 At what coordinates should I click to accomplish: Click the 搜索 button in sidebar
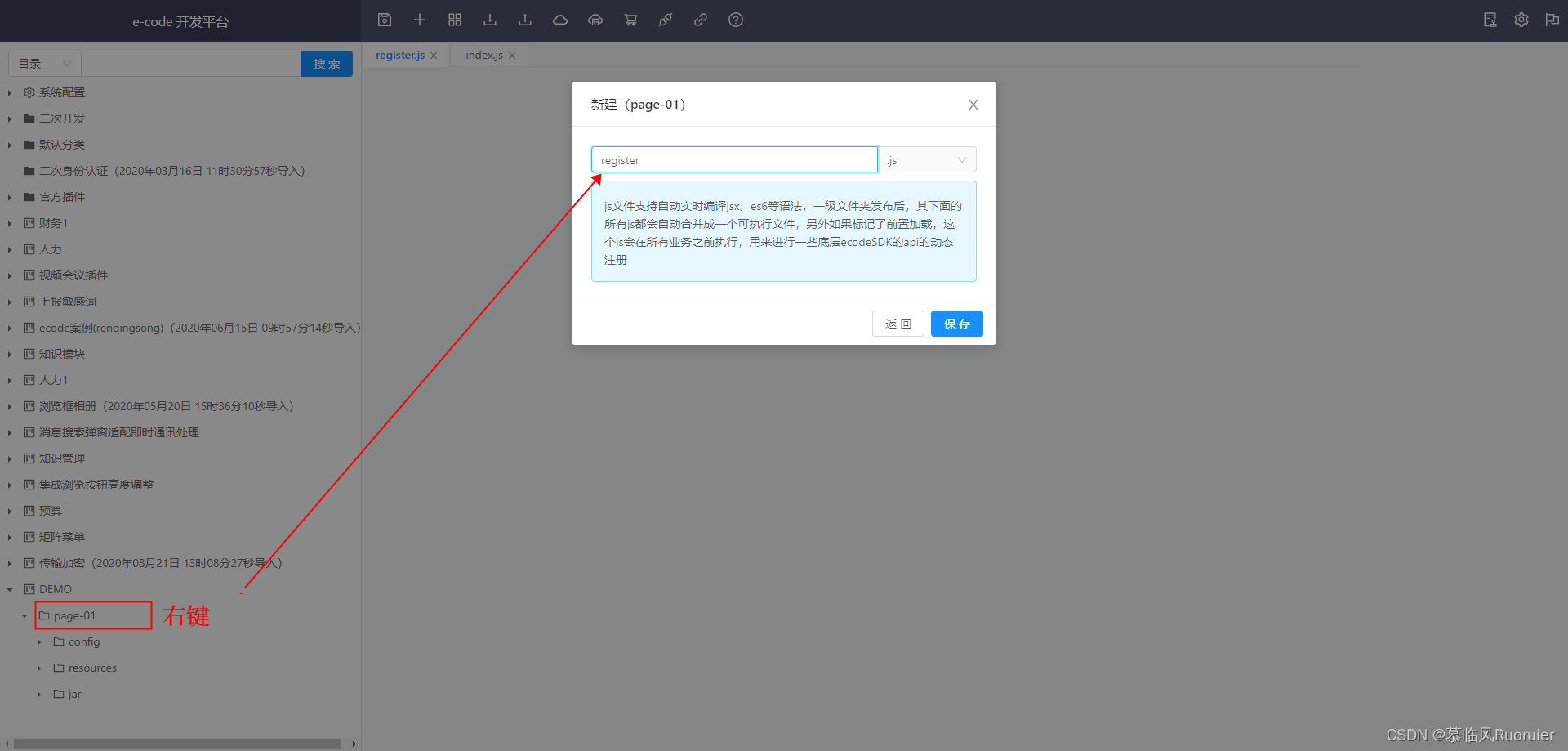(x=327, y=64)
